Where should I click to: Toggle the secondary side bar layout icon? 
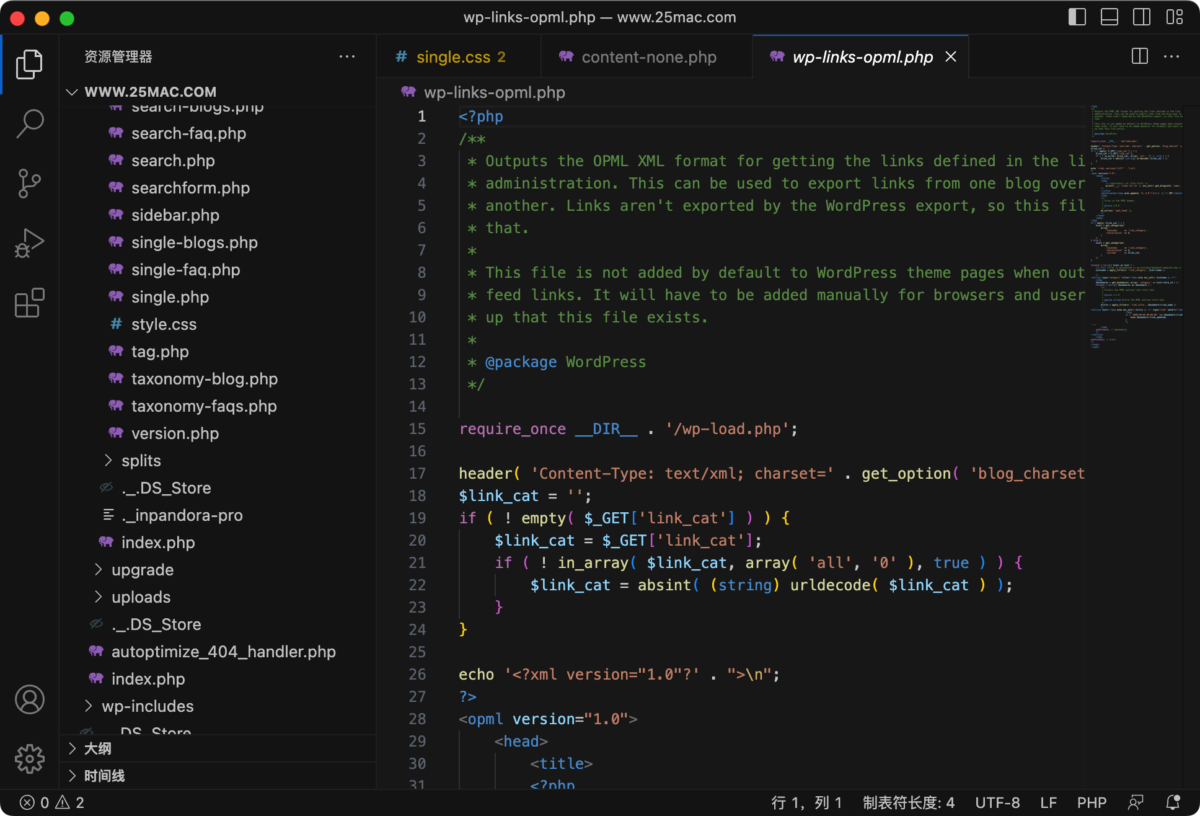[x=1141, y=17]
